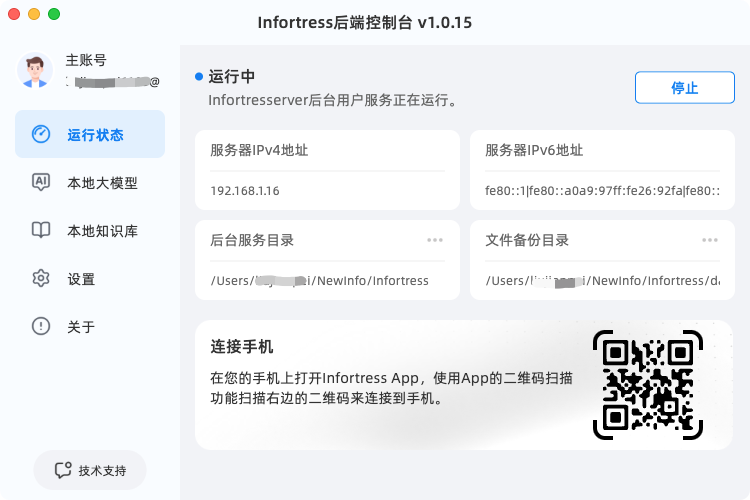Open three-dot menu of 文件备份目录
The height and width of the screenshot is (500, 750).
pyautogui.click(x=710, y=240)
